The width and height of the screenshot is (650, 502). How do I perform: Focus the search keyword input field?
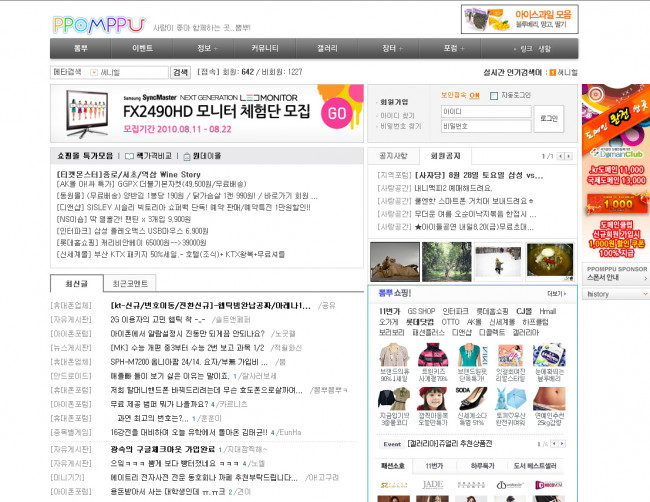pyautogui.click(x=133, y=72)
